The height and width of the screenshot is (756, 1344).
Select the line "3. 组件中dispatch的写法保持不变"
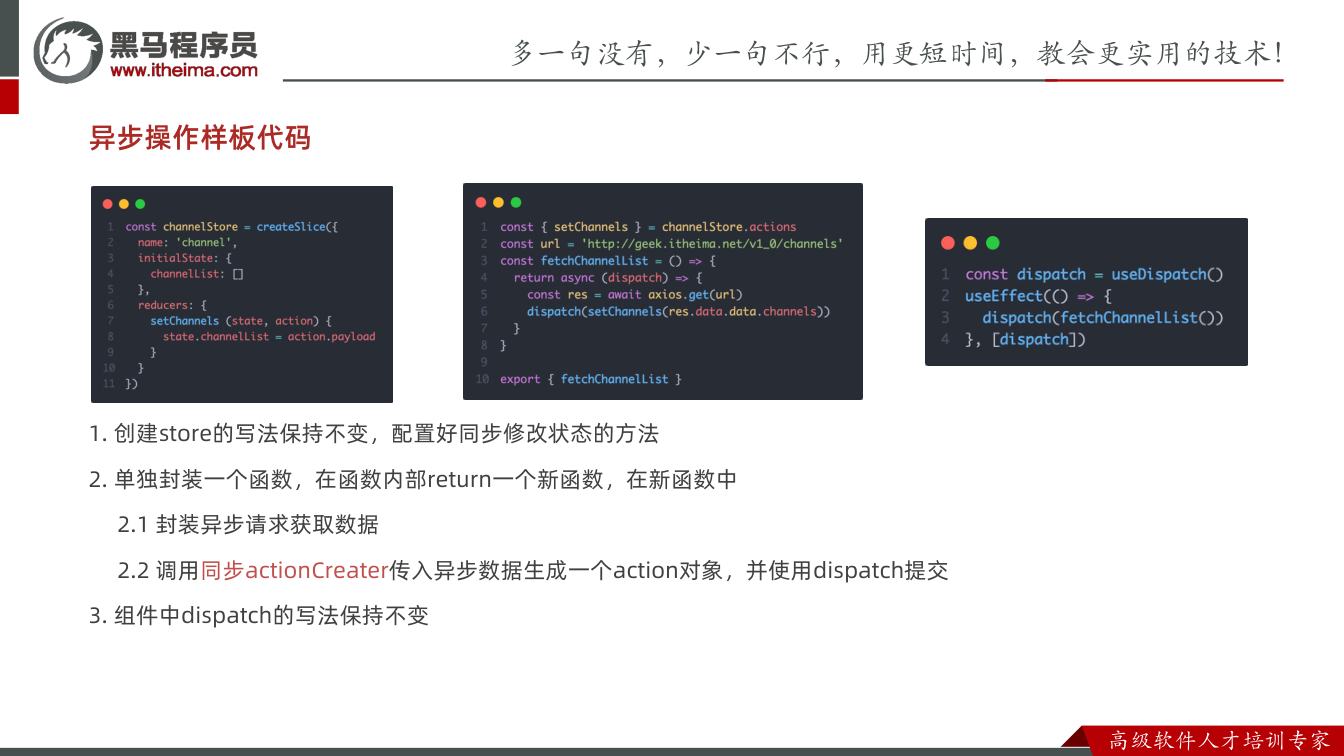point(259,616)
